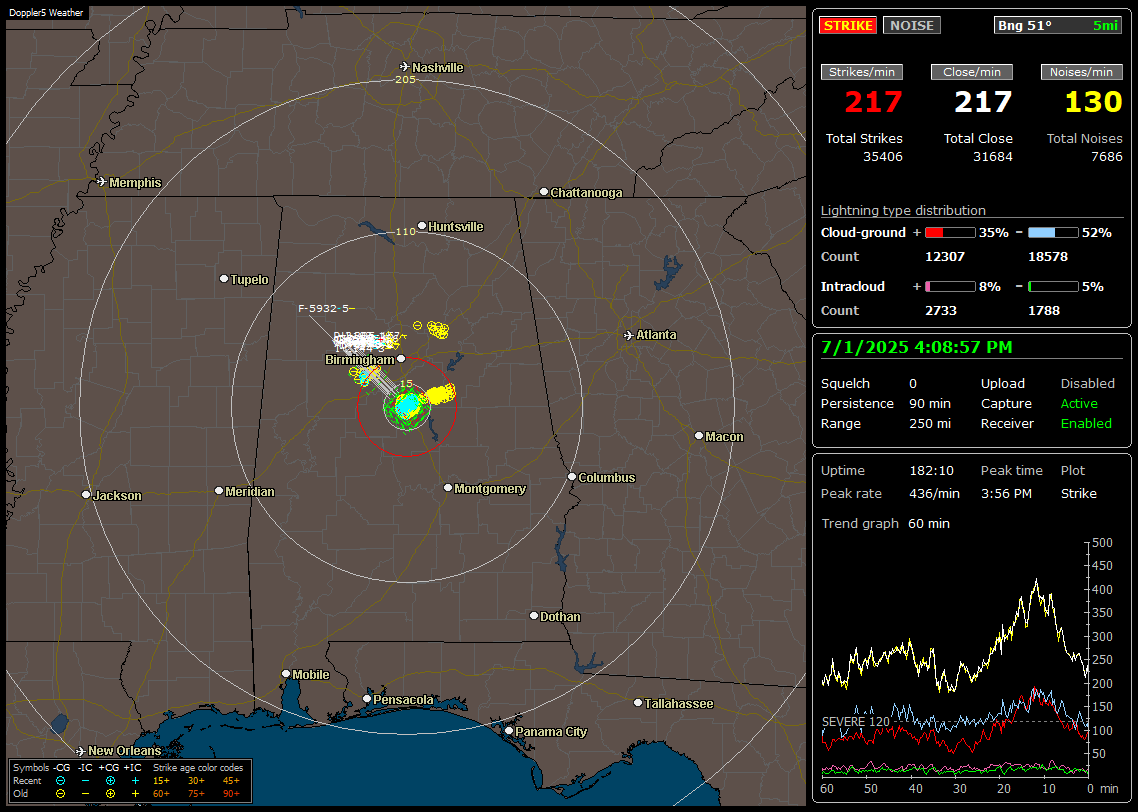Click the old +IC yellow plus symbol
Screen dimensions: 1138x812
pos(135,794)
